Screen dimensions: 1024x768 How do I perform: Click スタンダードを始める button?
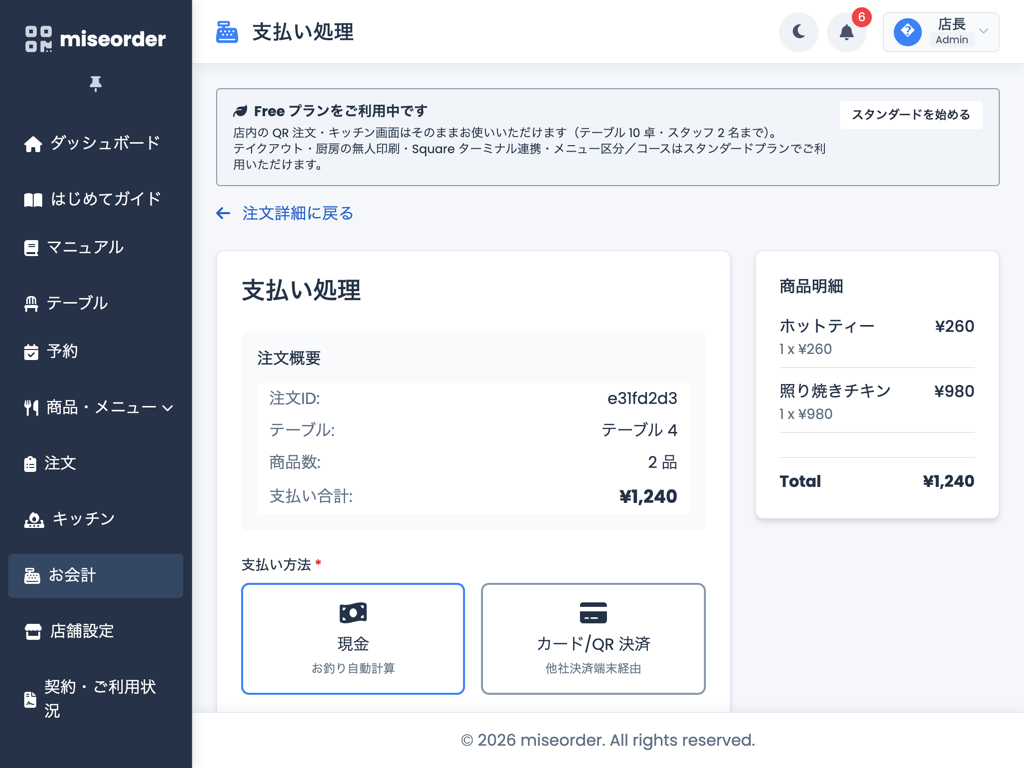[x=910, y=115]
